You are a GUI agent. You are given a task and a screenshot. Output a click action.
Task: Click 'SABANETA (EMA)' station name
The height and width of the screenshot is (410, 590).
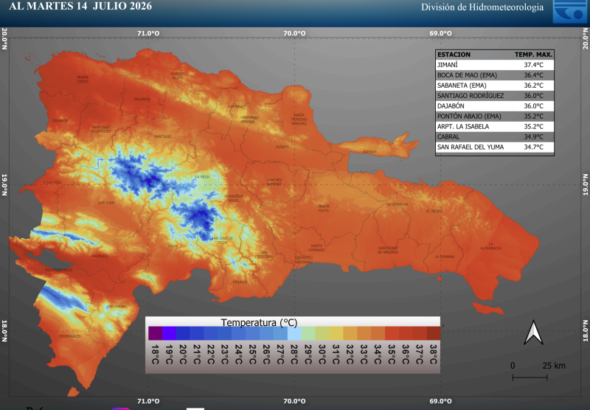[462, 85]
